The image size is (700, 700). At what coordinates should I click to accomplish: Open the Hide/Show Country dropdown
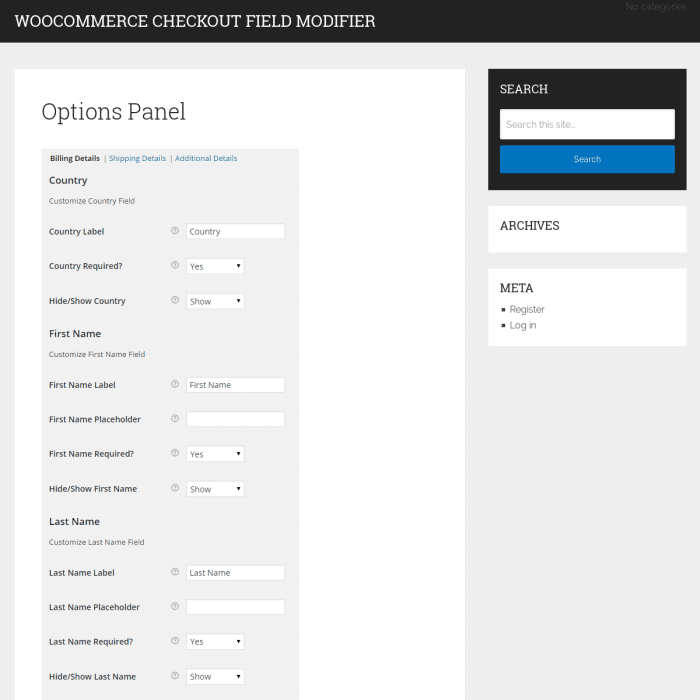coord(215,301)
